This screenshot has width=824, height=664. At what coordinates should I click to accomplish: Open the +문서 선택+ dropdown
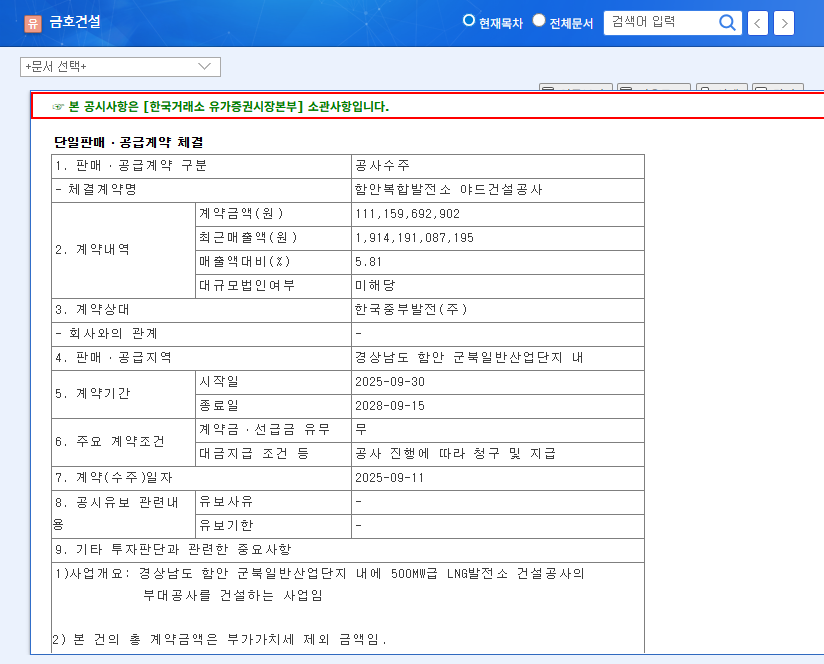point(120,67)
